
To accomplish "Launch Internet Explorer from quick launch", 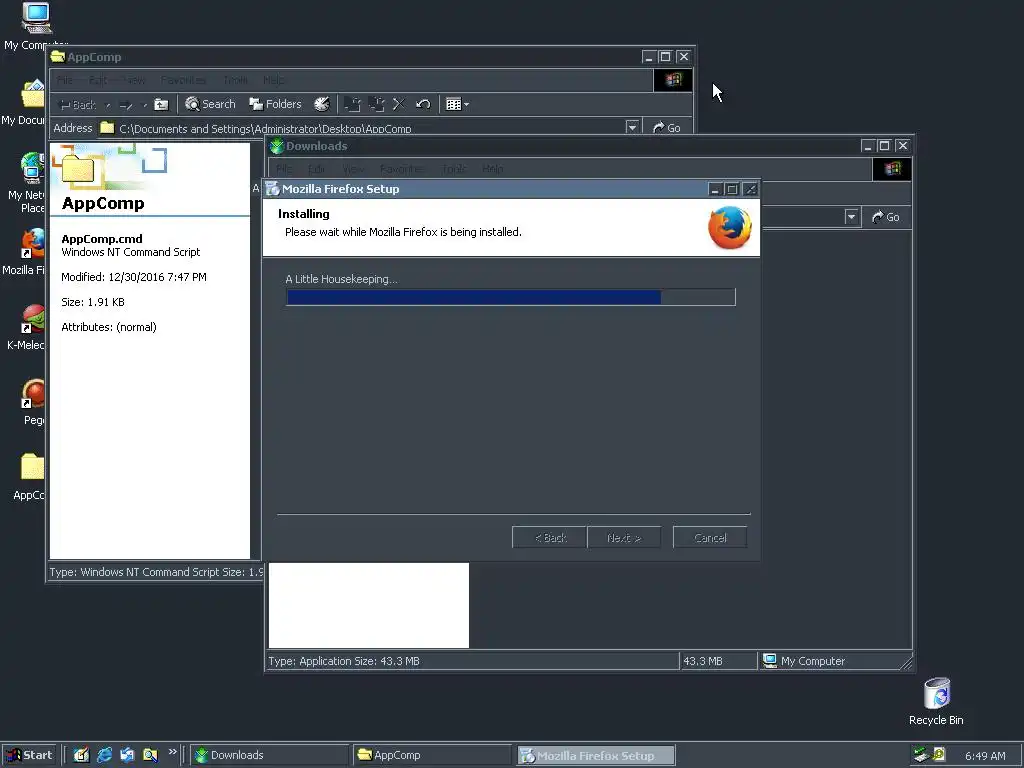I will 104,755.
